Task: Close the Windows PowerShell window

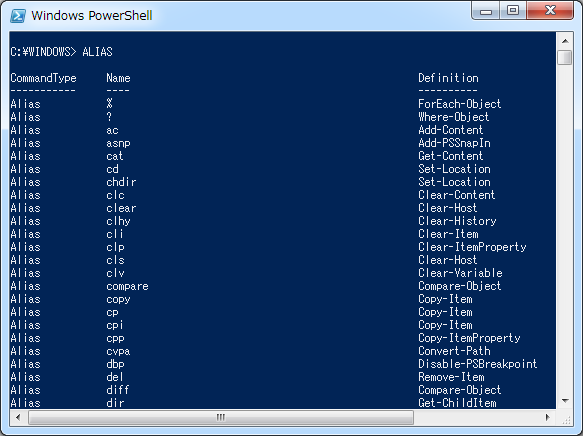Action: click(x=550, y=11)
